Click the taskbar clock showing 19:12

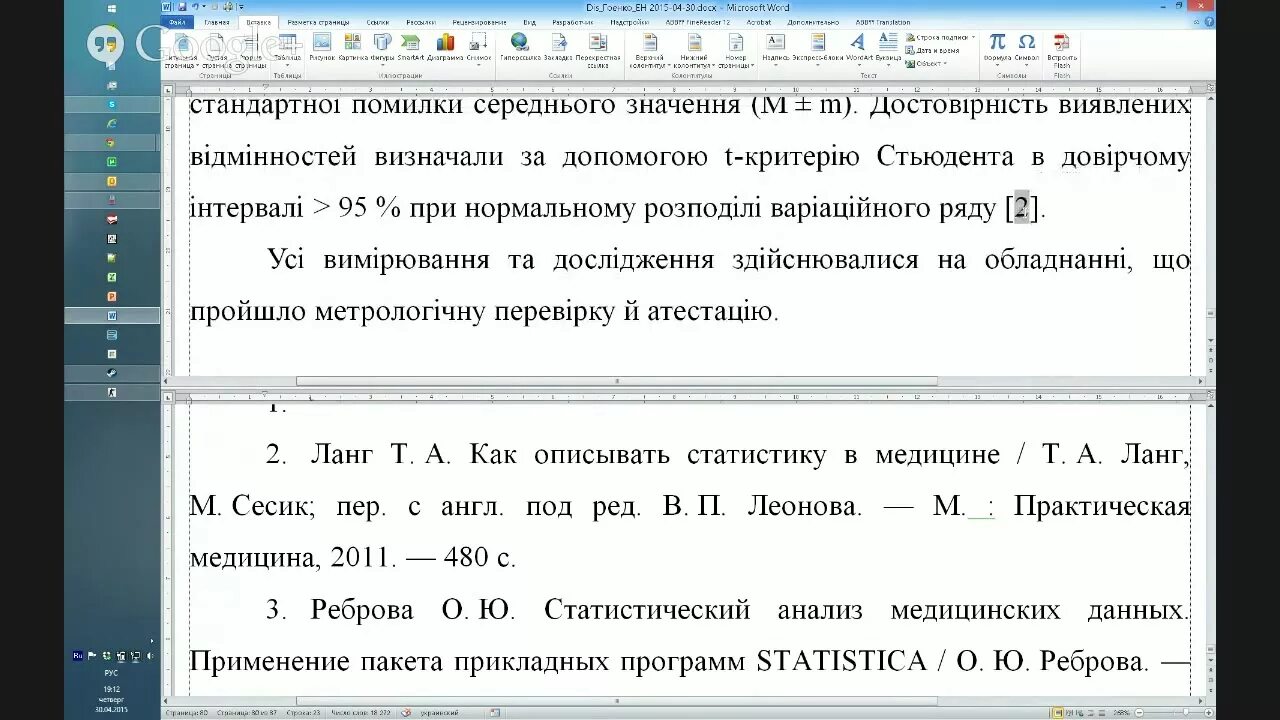[112, 689]
